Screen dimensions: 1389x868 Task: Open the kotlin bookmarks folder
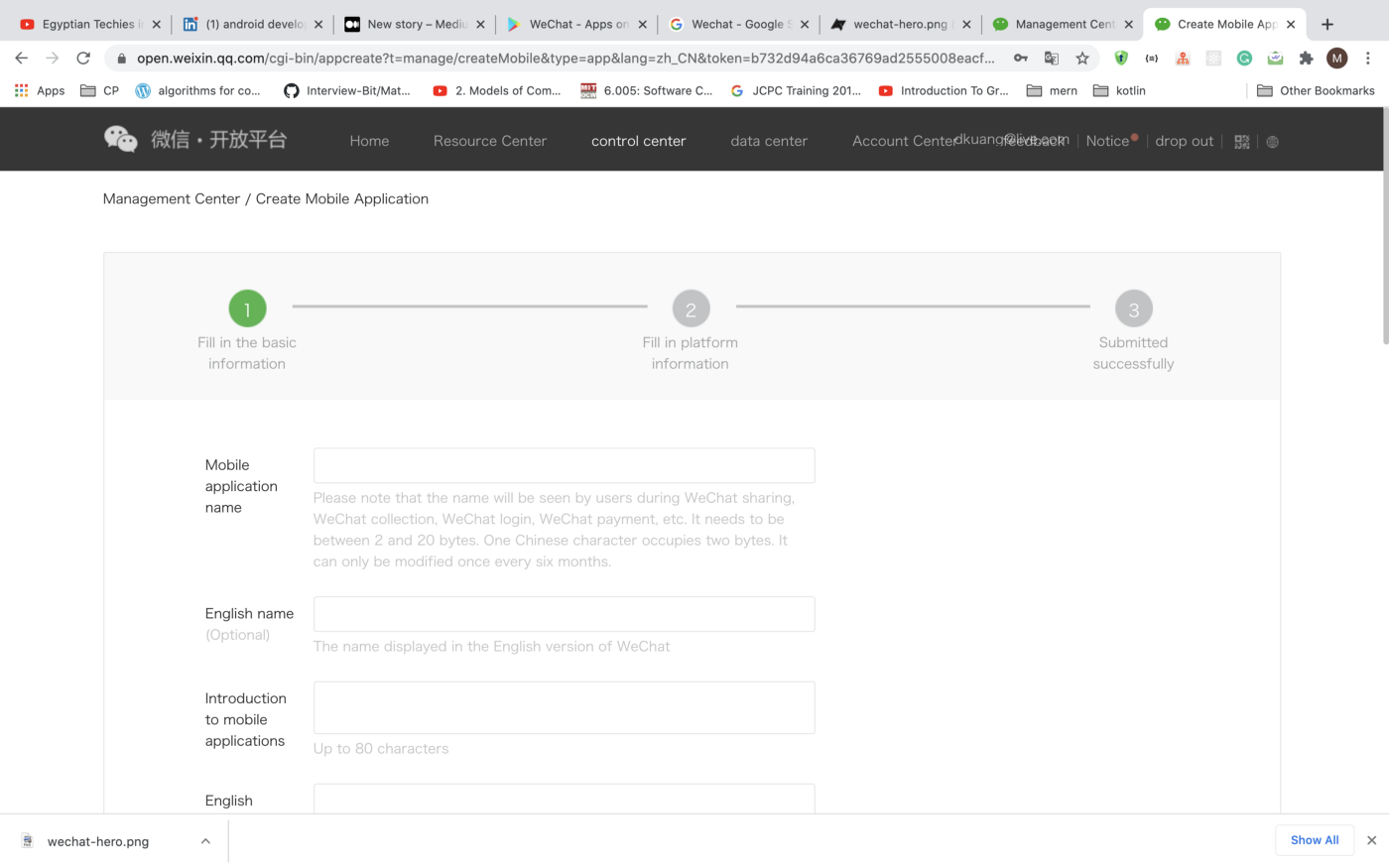point(1119,90)
